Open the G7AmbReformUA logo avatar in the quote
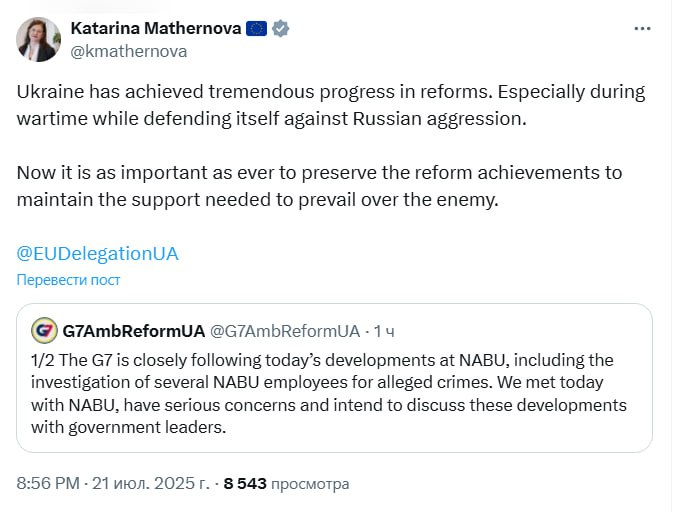The height and width of the screenshot is (512, 673). [44, 331]
